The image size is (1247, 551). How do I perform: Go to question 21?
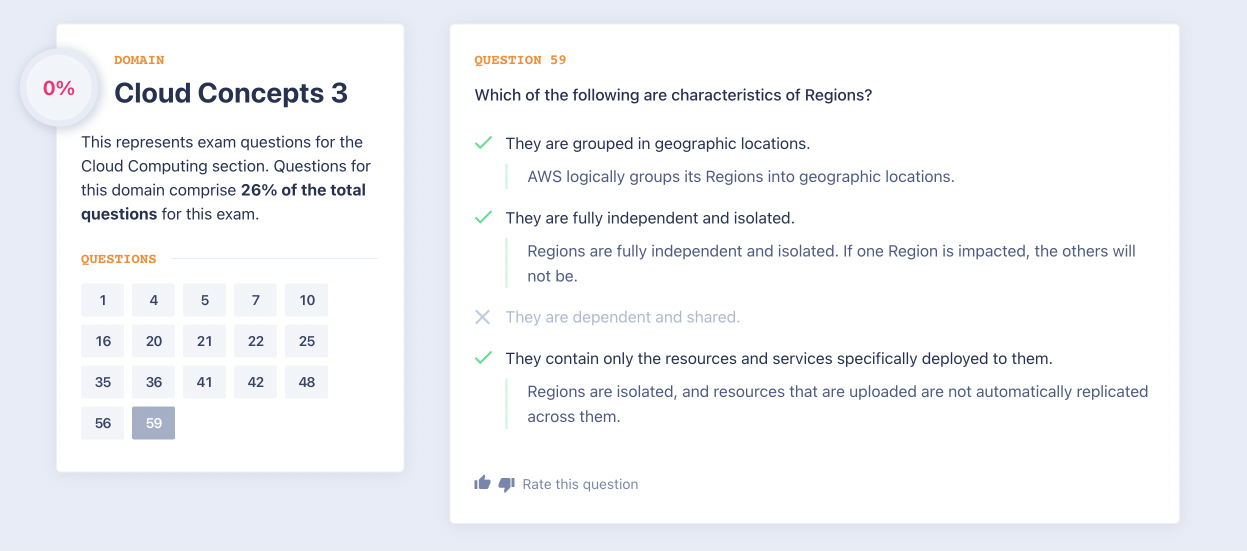point(205,341)
